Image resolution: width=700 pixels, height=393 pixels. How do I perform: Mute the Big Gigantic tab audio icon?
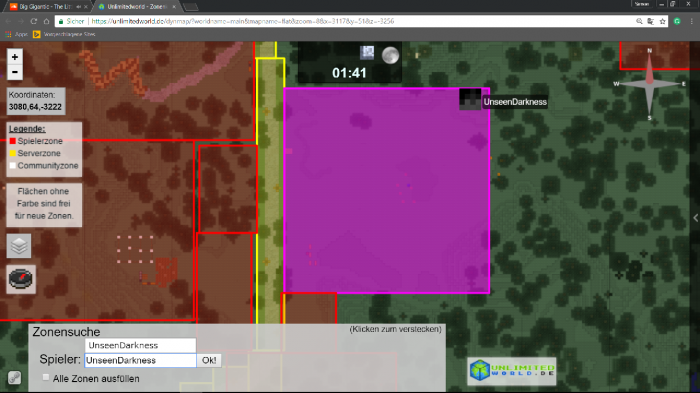(x=79, y=7)
